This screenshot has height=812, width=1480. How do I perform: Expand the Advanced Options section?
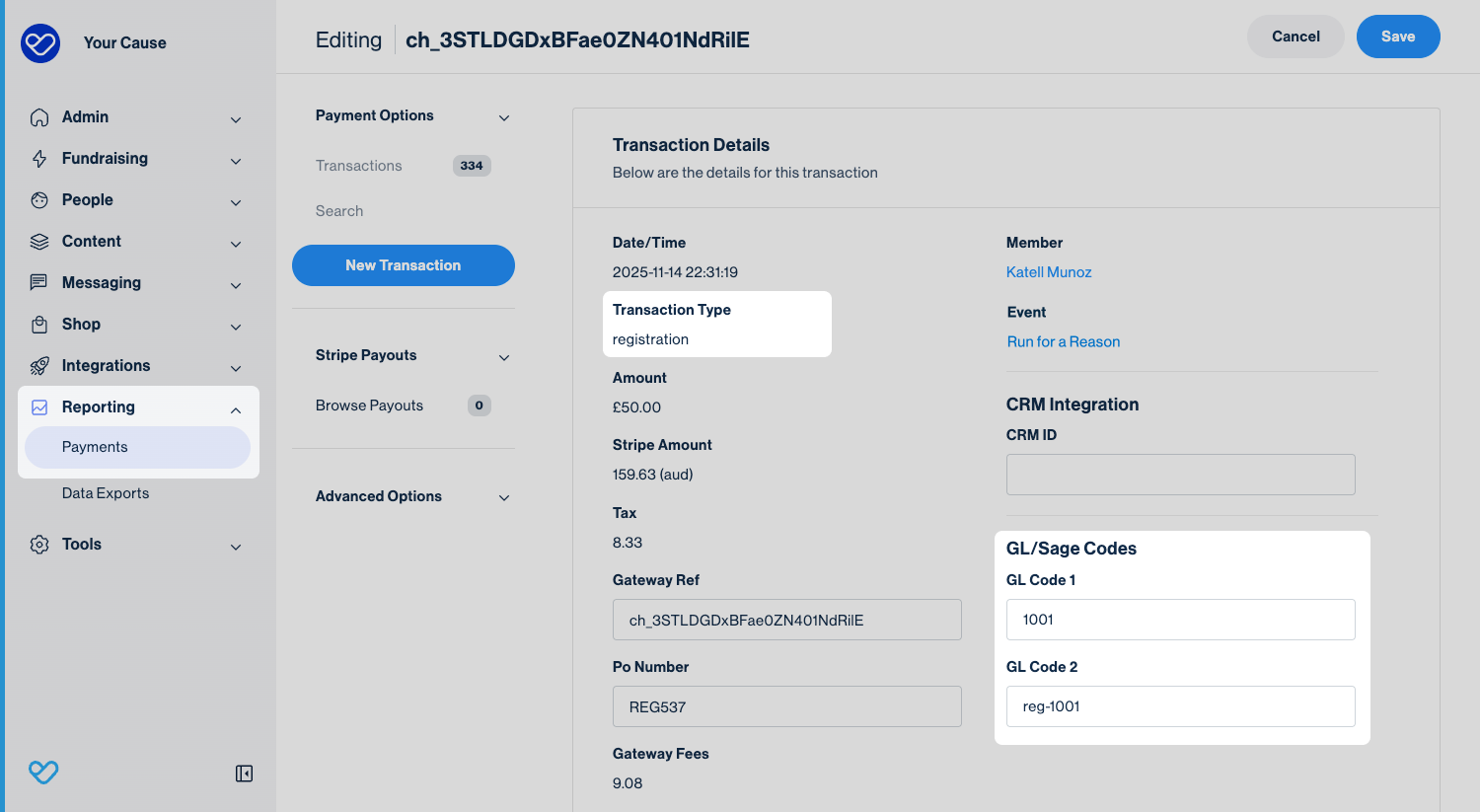504,497
